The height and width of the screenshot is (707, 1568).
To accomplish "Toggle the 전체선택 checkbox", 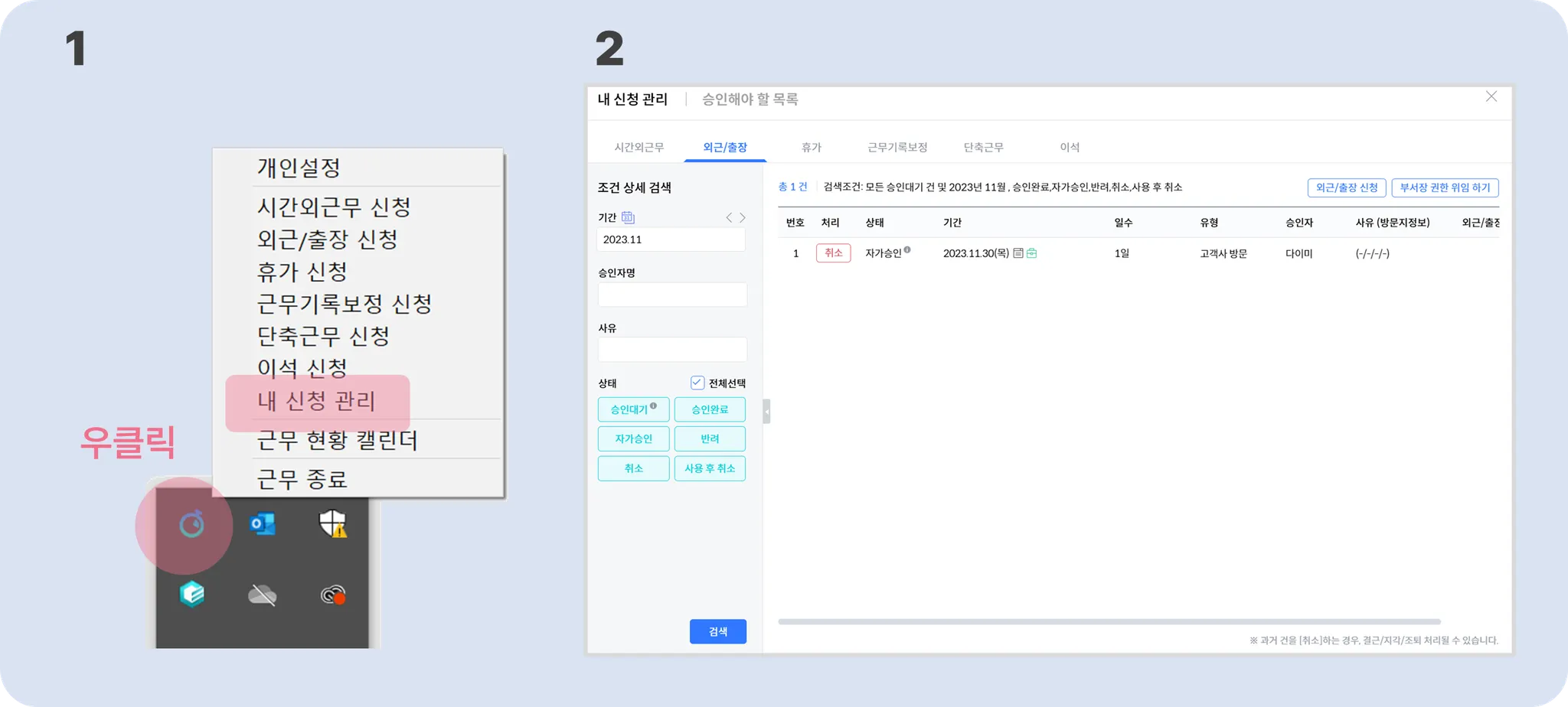I will click(x=697, y=383).
